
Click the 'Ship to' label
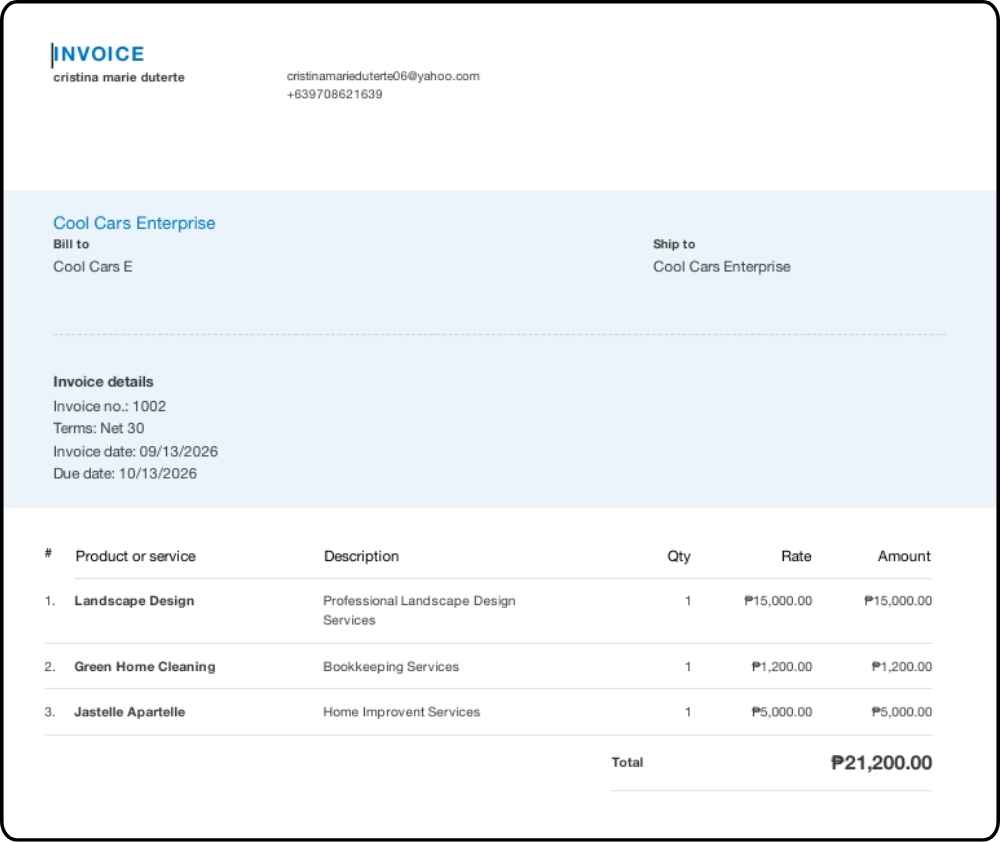click(x=673, y=244)
